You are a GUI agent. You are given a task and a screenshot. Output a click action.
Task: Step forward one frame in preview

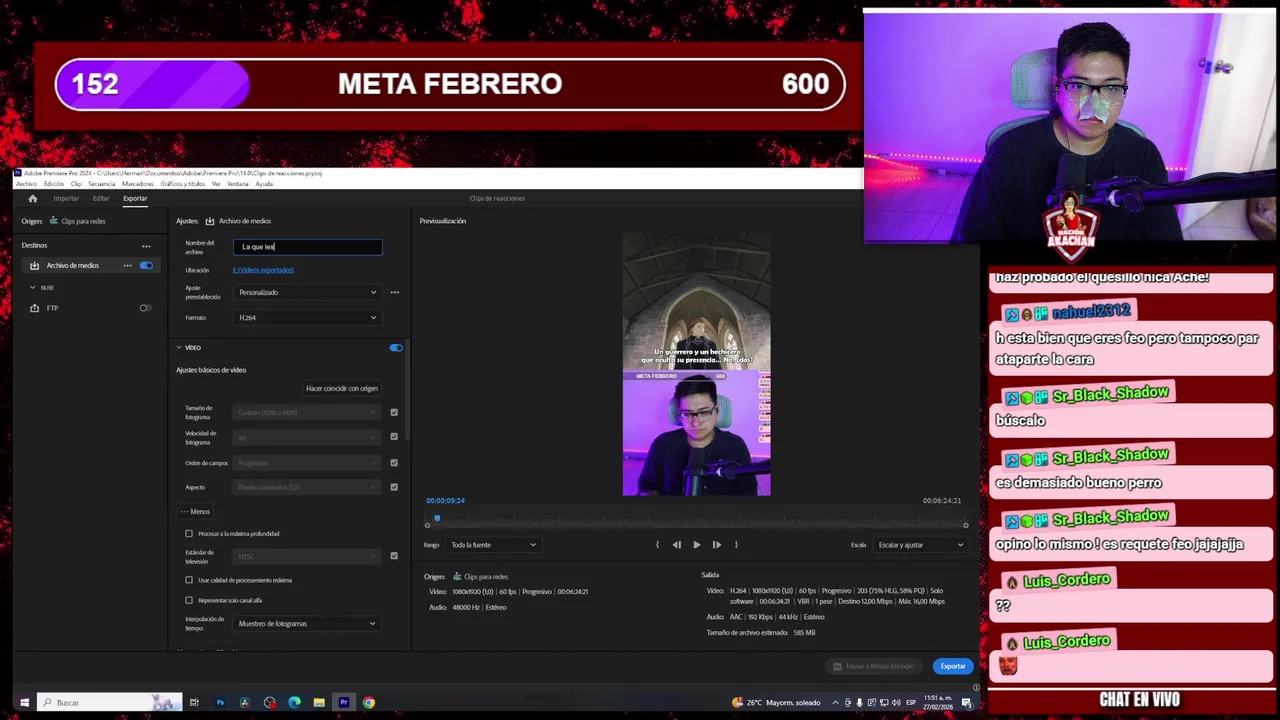716,545
